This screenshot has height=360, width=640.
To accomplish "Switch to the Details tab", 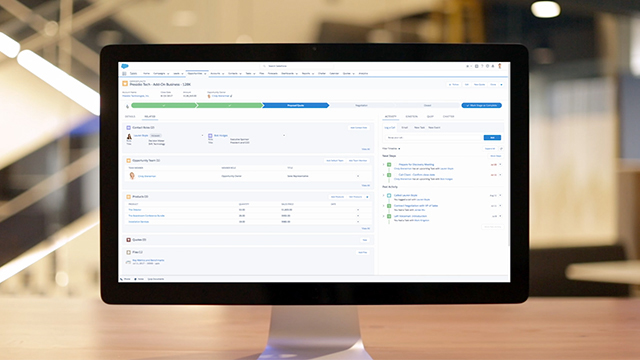I will [130, 117].
